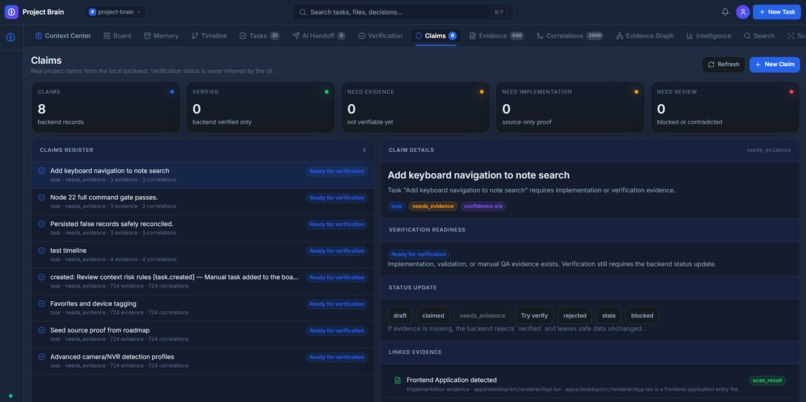Go to the Timeline tab
This screenshot has width=806, height=402.
[209, 36]
